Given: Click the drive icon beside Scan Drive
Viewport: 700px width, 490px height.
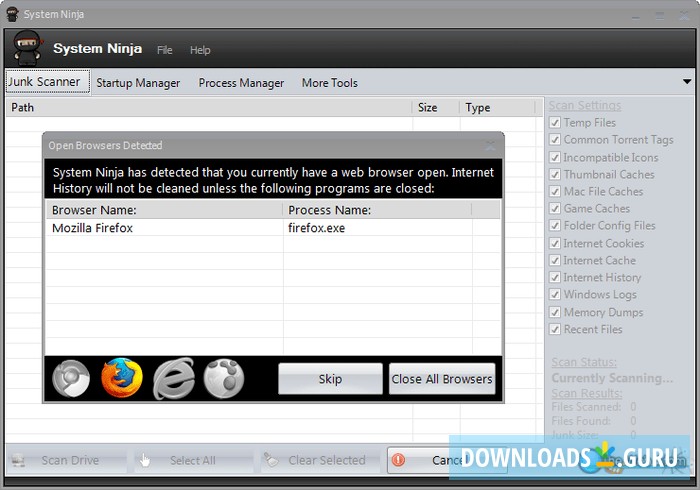Looking at the screenshot, I should click(18, 460).
